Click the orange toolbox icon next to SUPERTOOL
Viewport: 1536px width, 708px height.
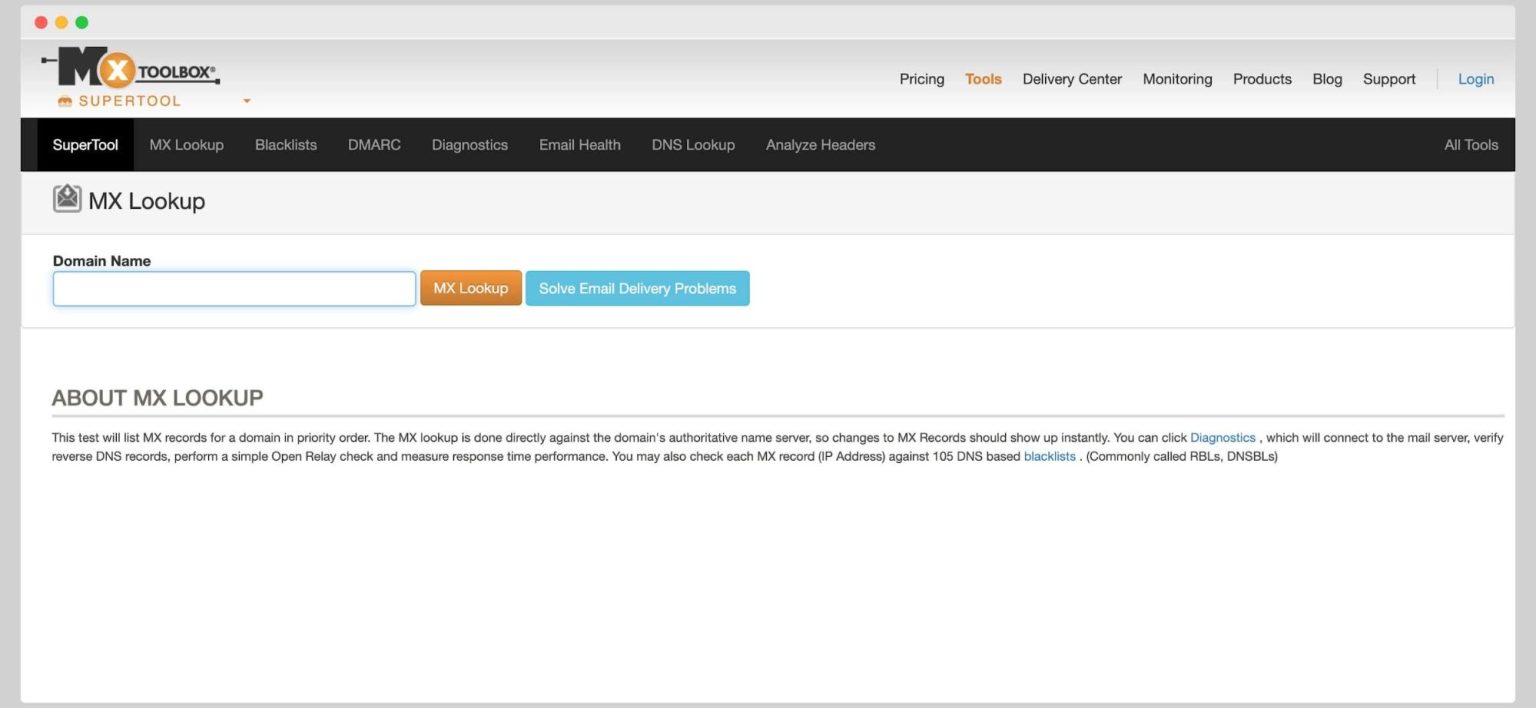point(64,100)
